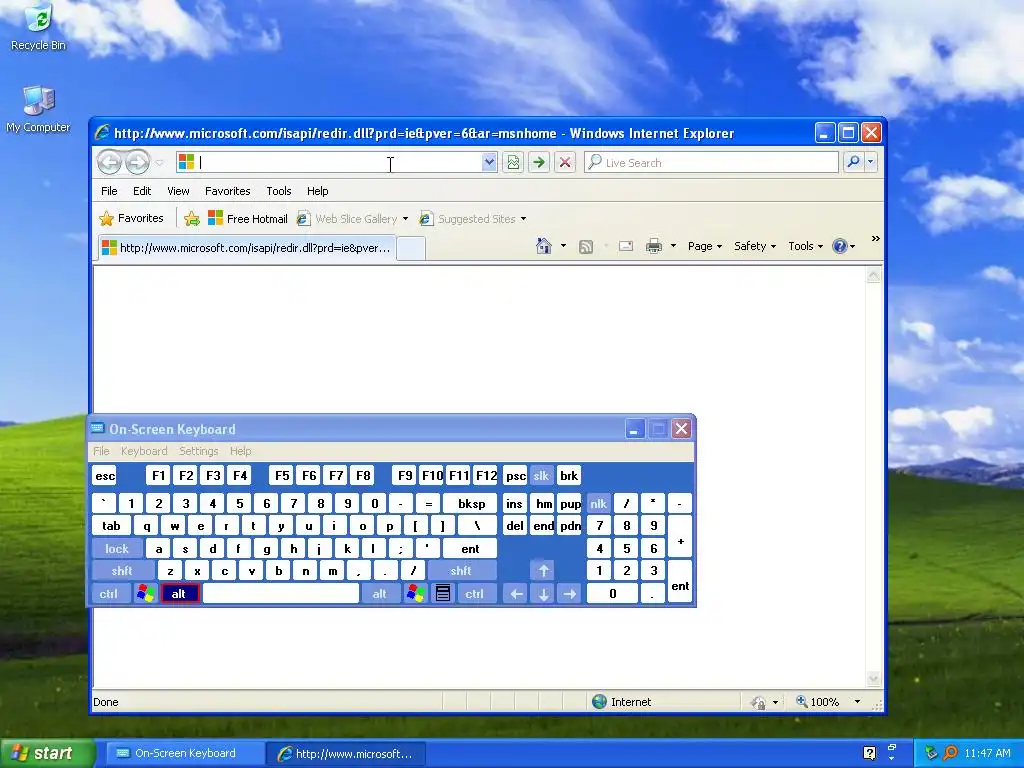Click the vertical scrollbar down arrow
Viewport: 1024px width, 768px height.
coord(874,679)
